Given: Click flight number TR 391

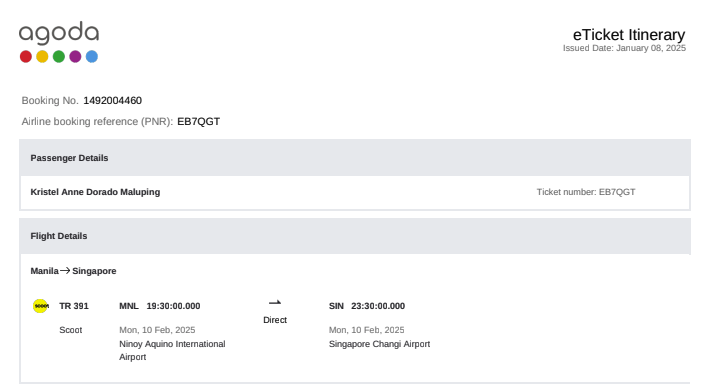Looking at the screenshot, I should click(x=74, y=306).
